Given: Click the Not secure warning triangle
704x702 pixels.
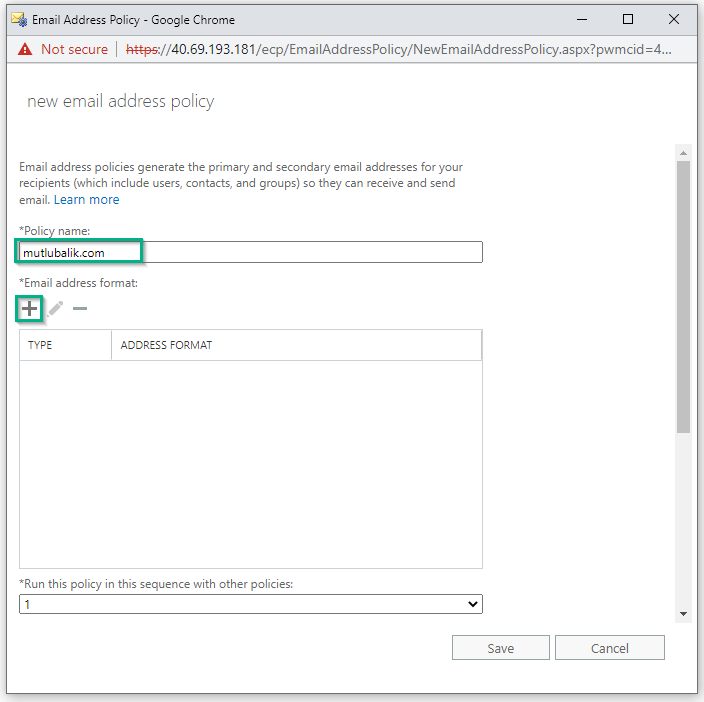Looking at the screenshot, I should pyautogui.click(x=25, y=49).
